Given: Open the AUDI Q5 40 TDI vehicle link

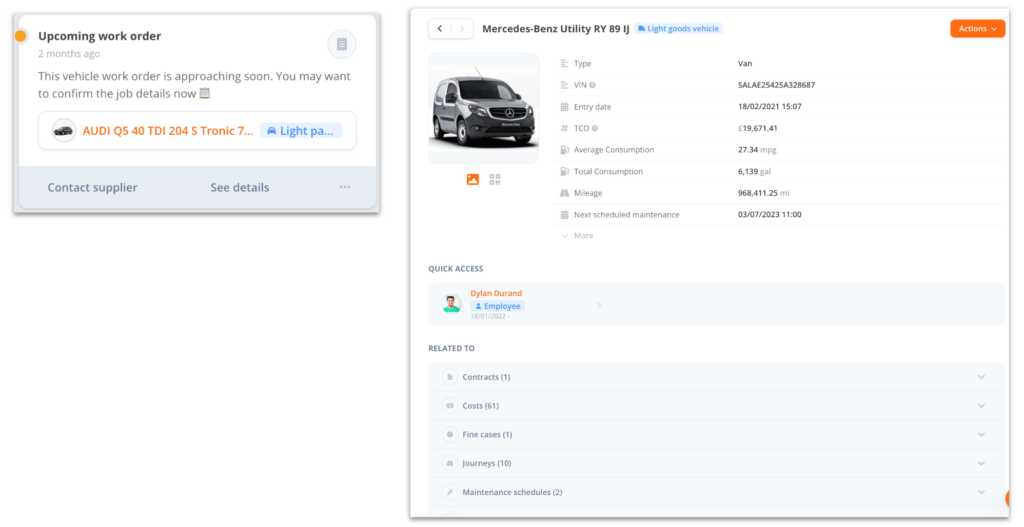Looking at the screenshot, I should coord(168,131).
